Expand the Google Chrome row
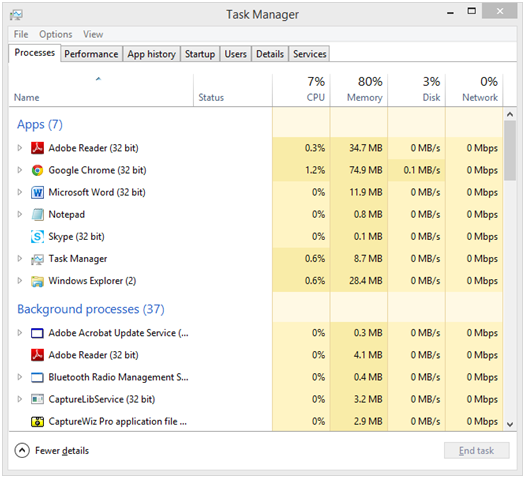Image resolution: width=524 pixels, height=477 pixels. click(x=19, y=170)
